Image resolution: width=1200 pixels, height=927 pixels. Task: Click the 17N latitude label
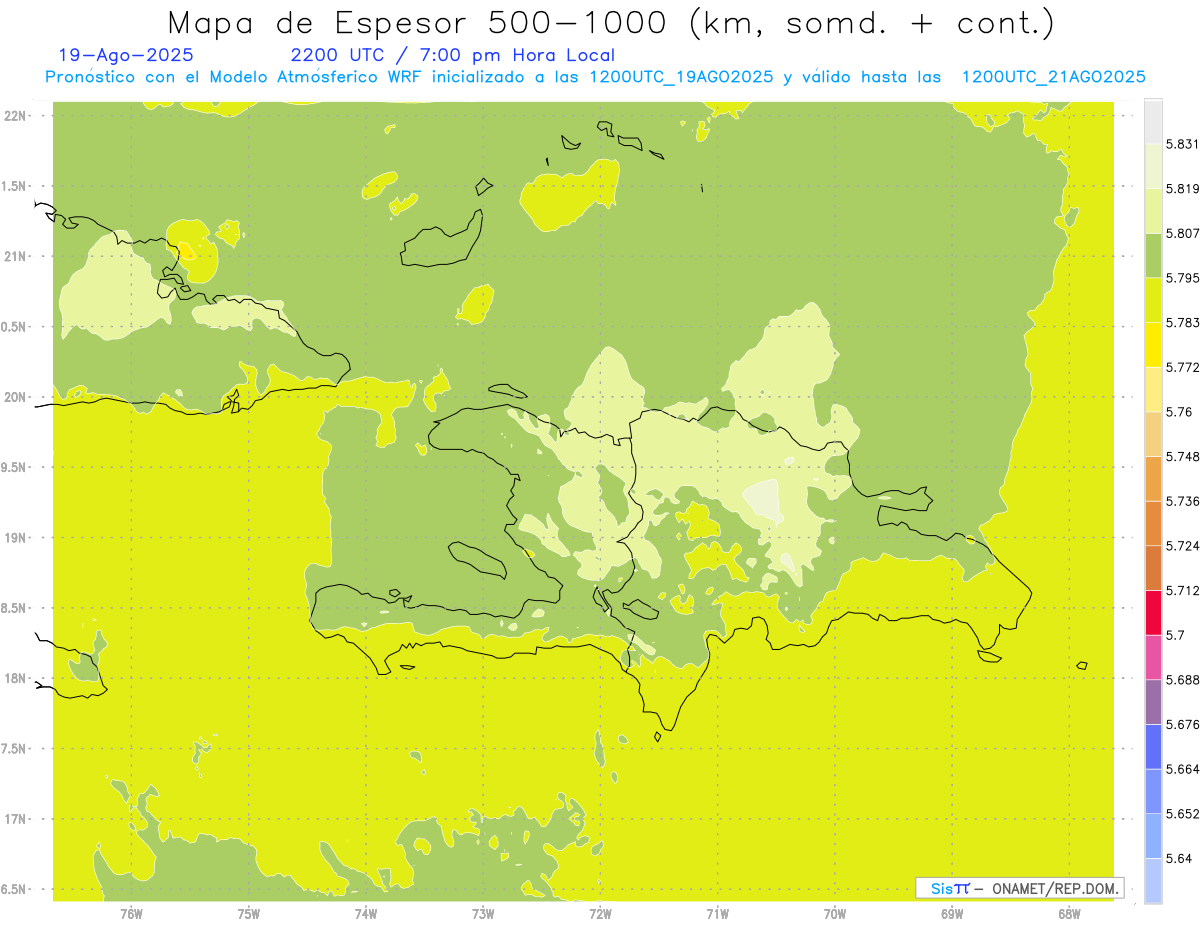point(14,819)
